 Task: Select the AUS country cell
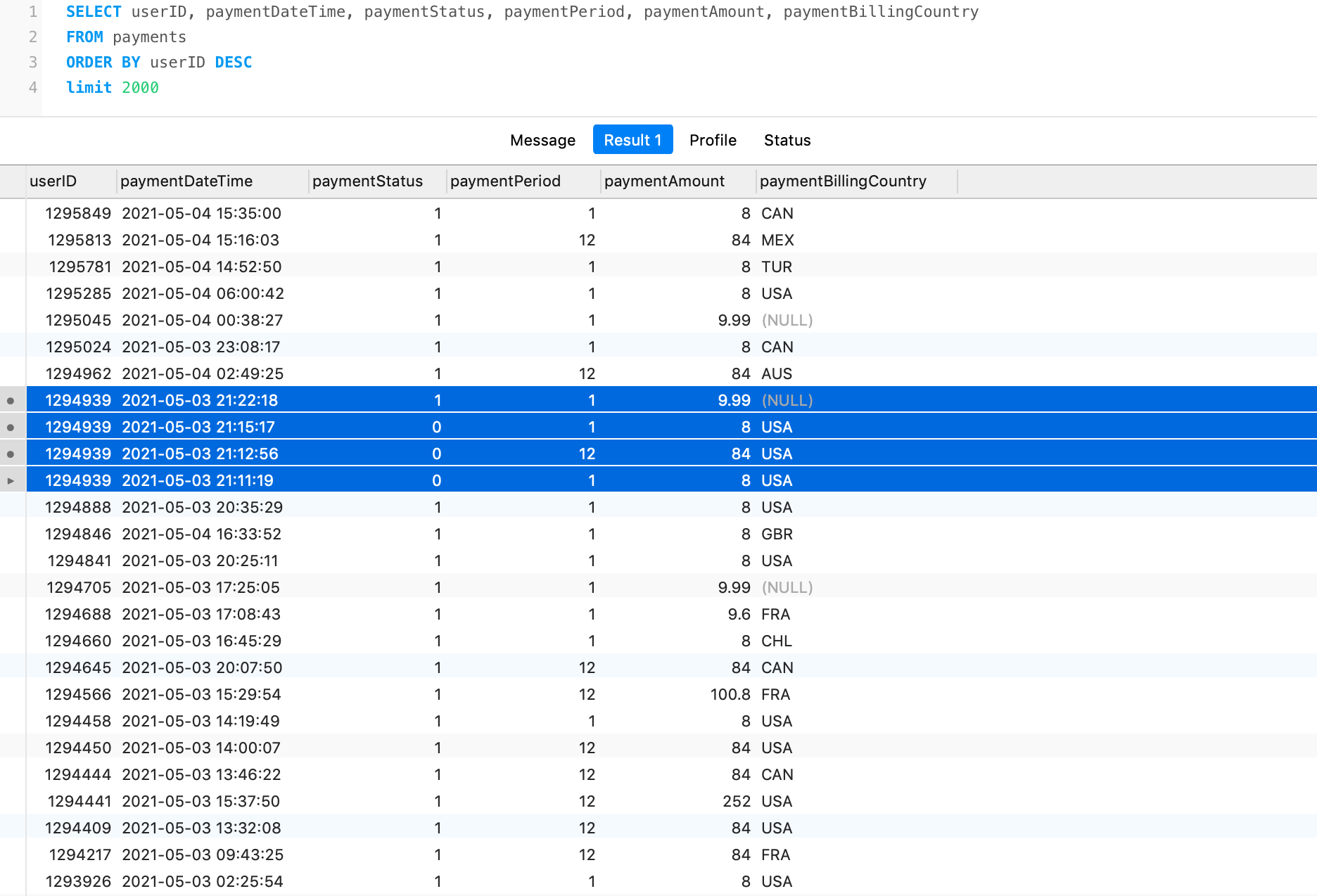777,373
